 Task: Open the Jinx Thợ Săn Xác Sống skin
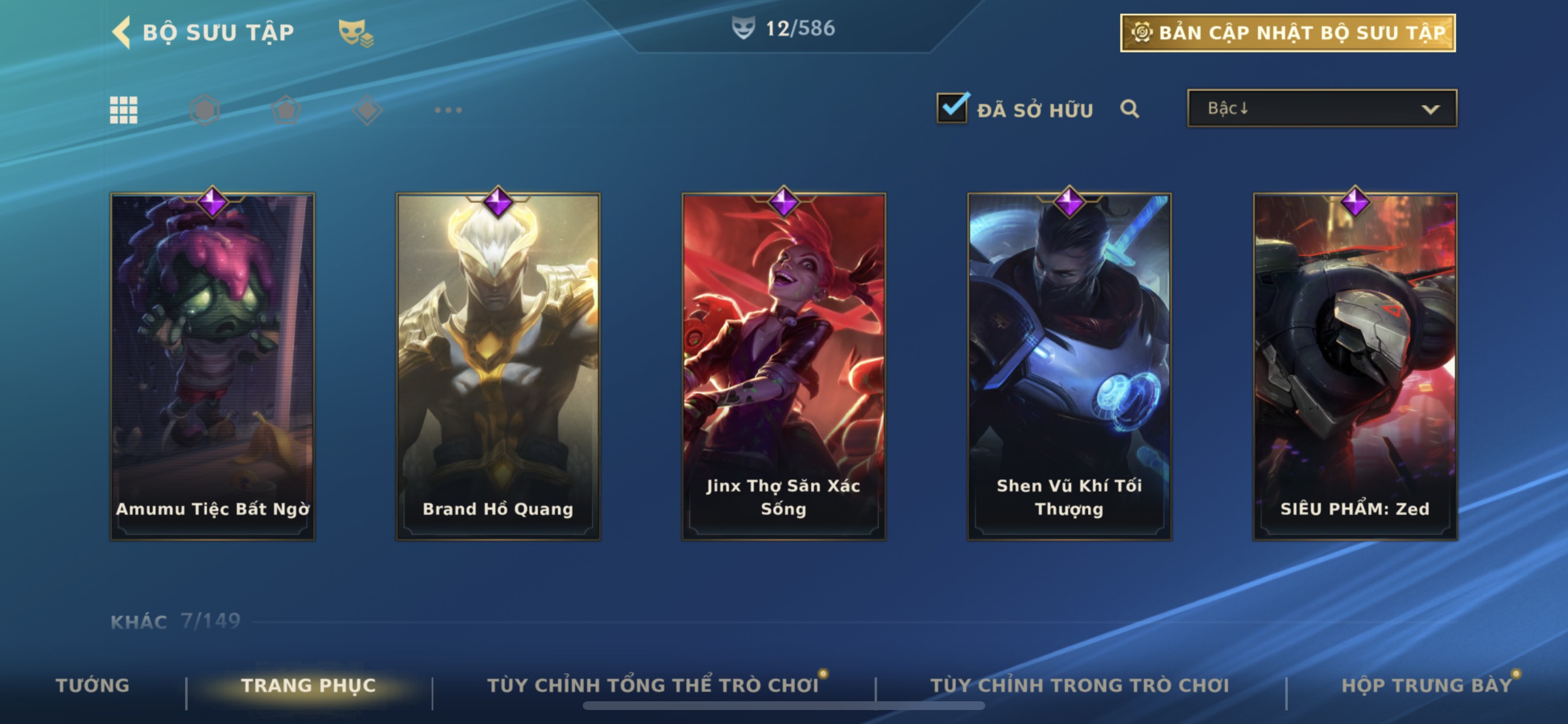point(783,365)
